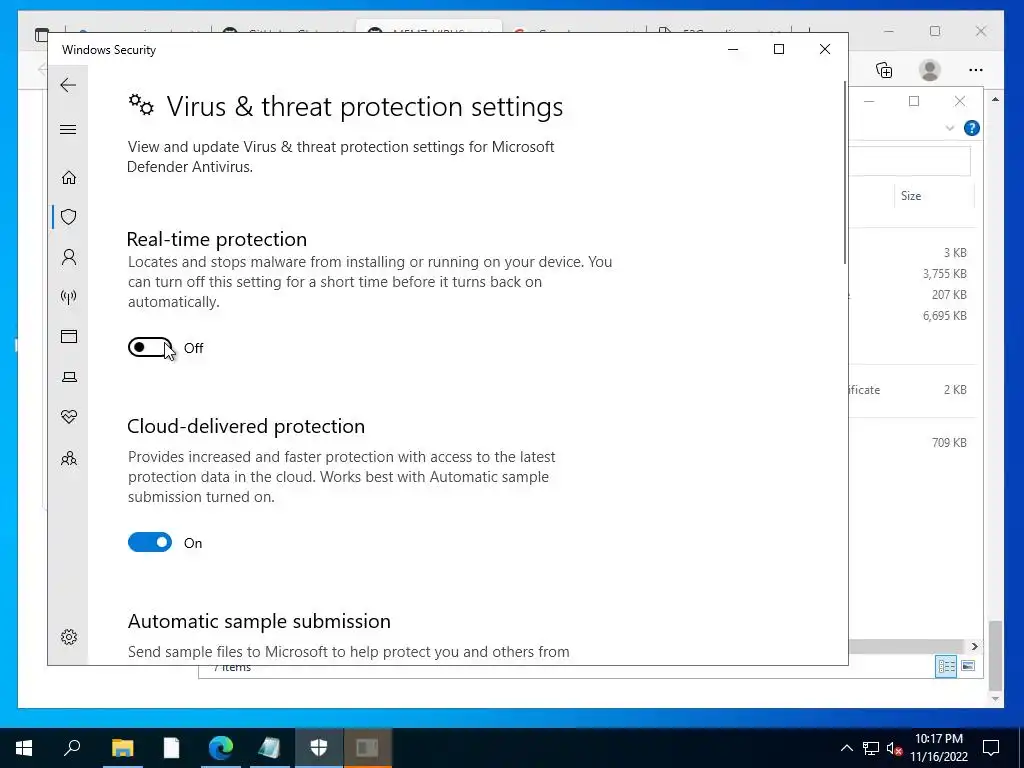Click the Edge page scrollbar down arrow
Image resolution: width=1024 pixels, height=768 pixels.
point(995,699)
